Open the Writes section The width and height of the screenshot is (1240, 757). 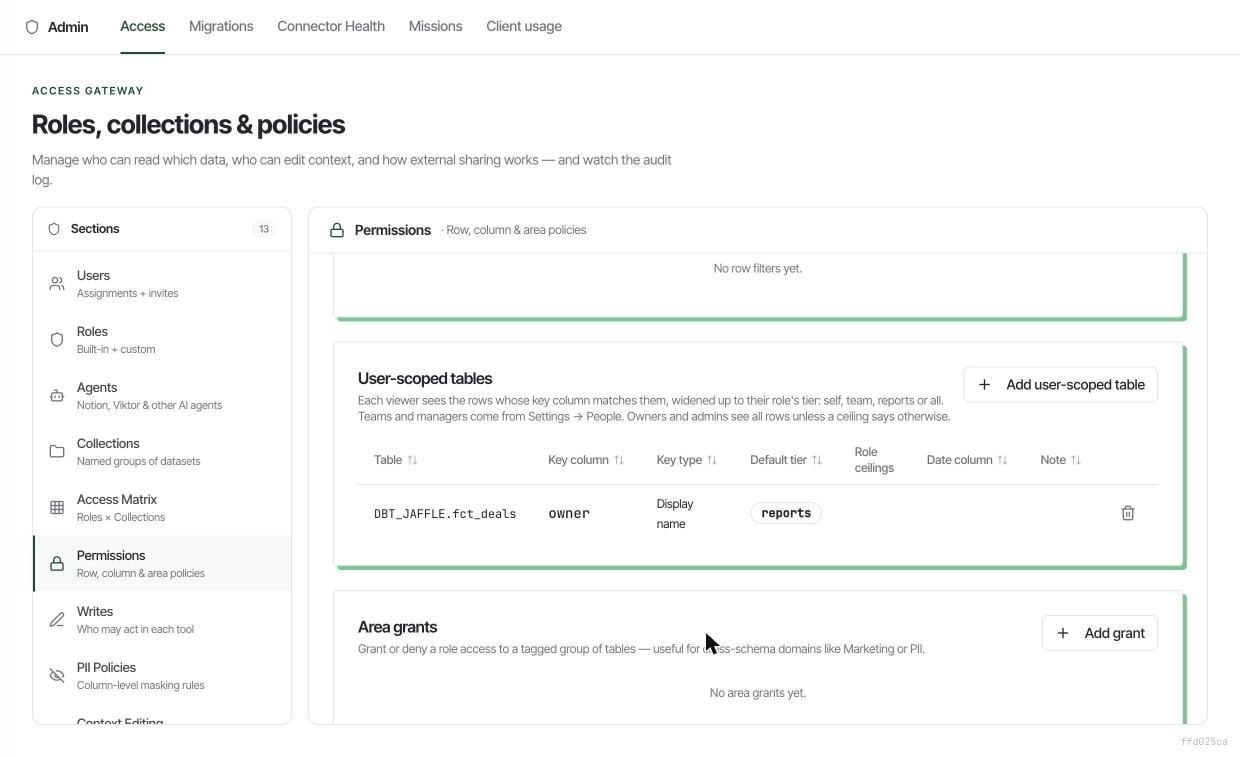(x=162, y=620)
